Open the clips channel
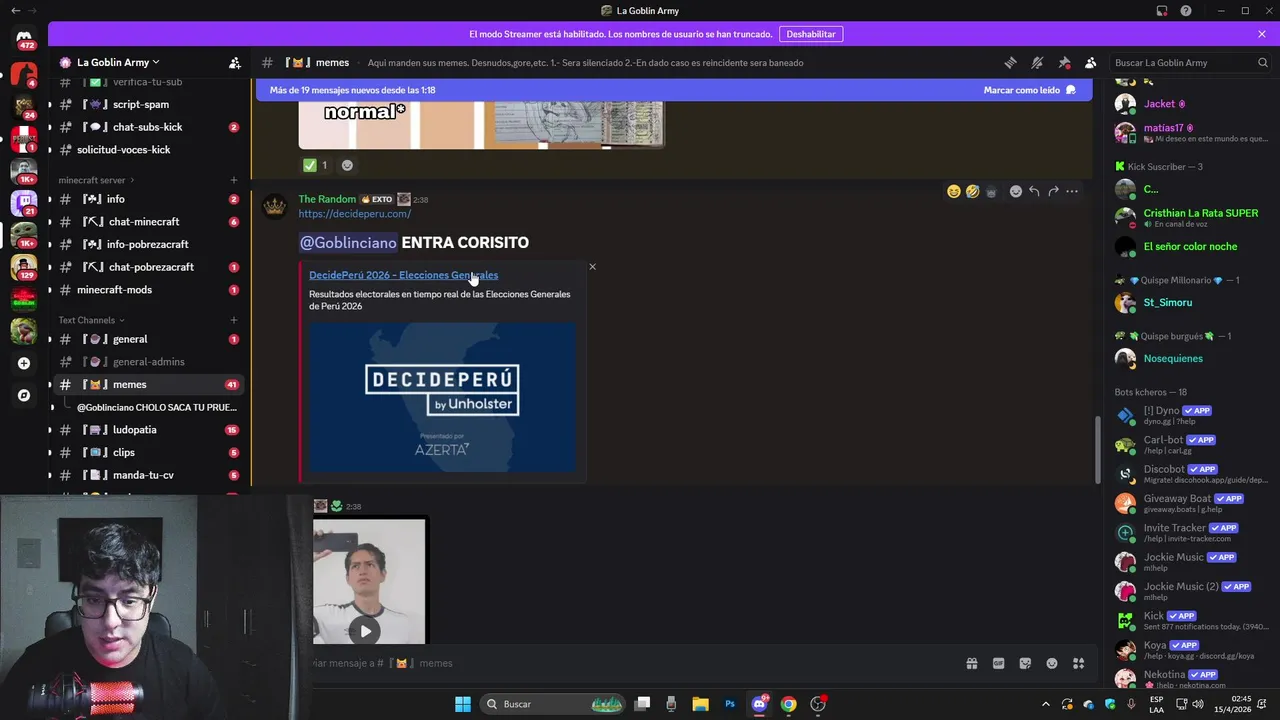Image resolution: width=1280 pixels, height=720 pixels. (x=149, y=452)
